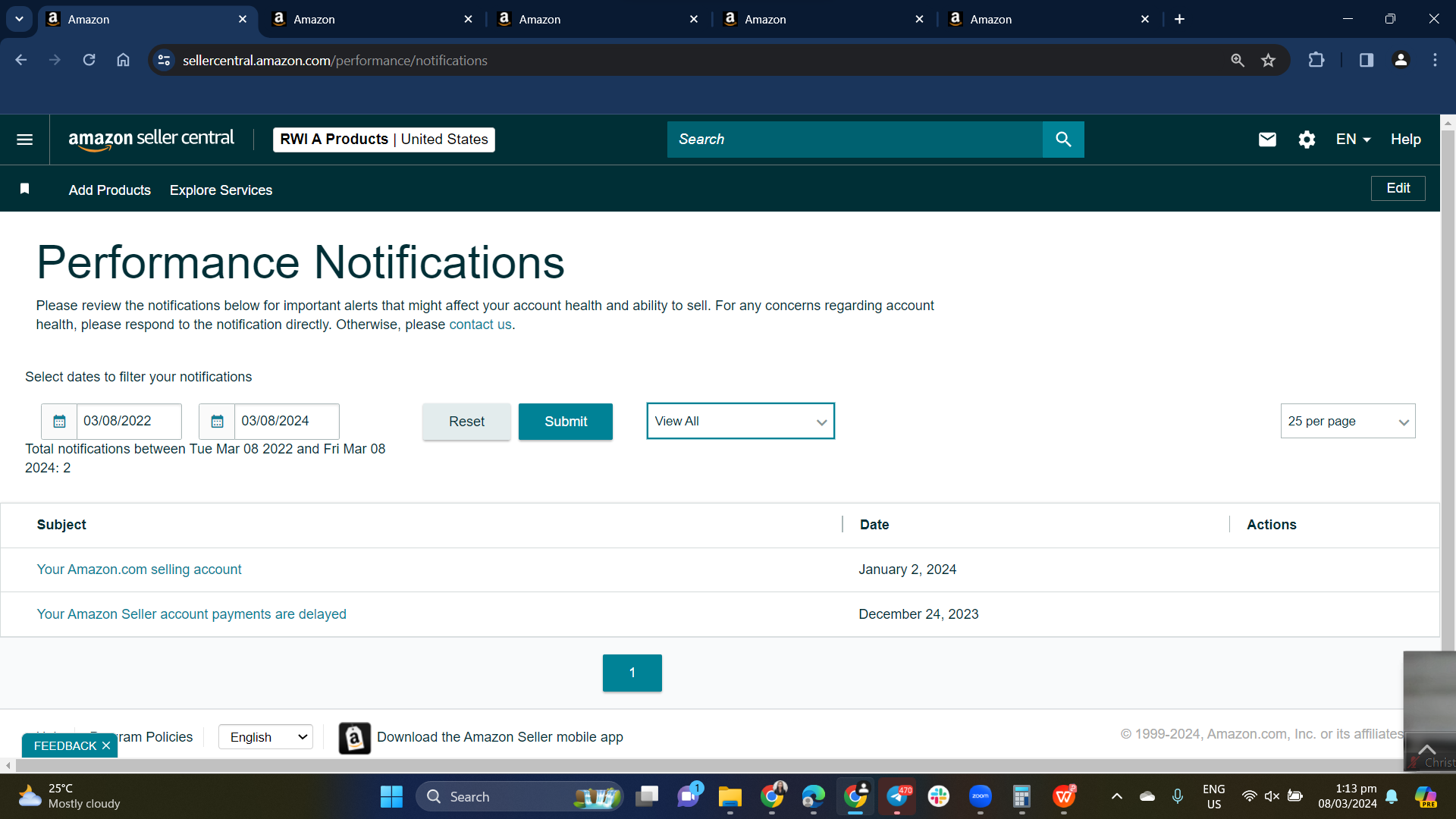
Task: Open the taskbar clock and date
Action: tap(1347, 796)
